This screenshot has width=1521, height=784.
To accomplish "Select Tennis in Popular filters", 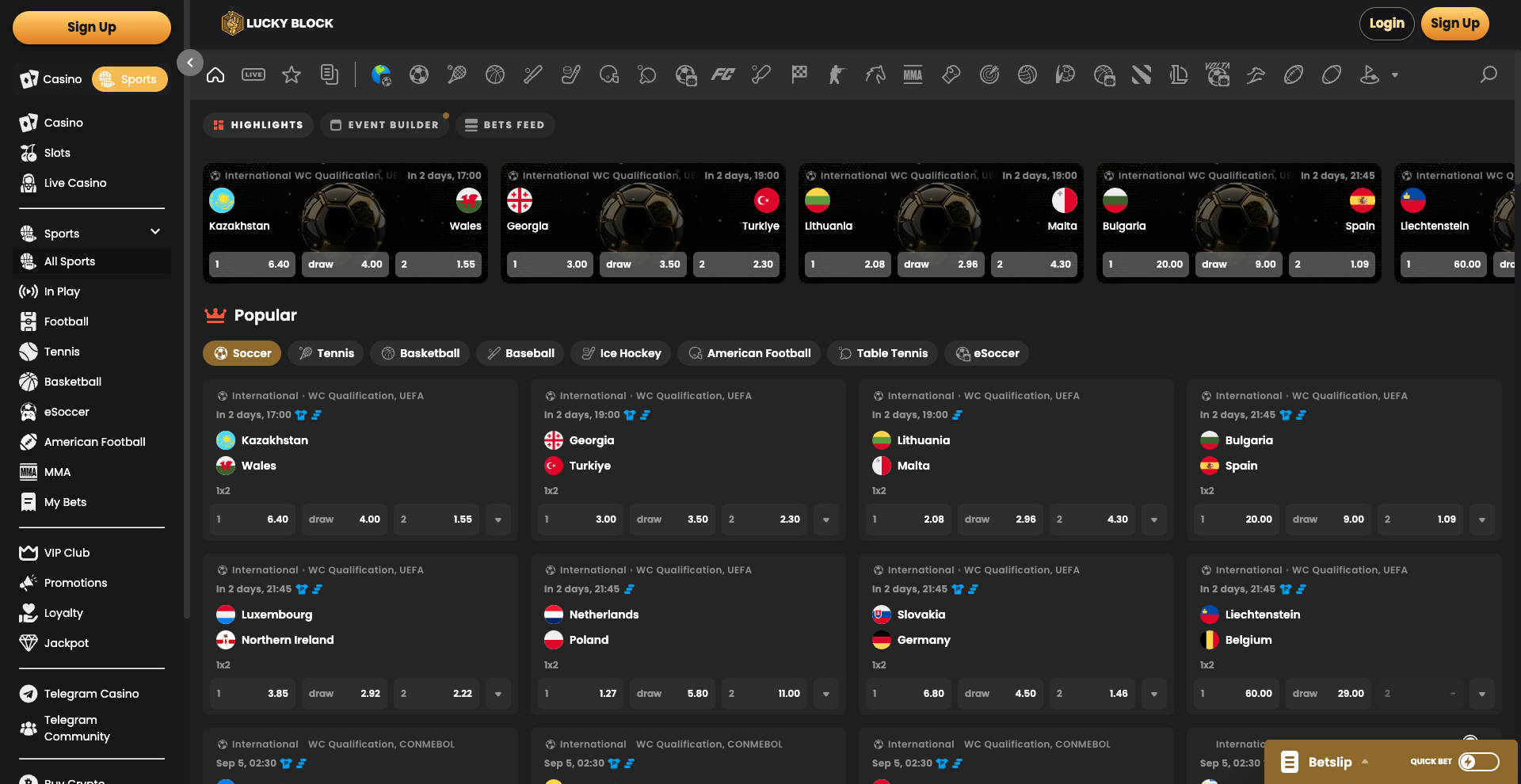I will [x=326, y=353].
